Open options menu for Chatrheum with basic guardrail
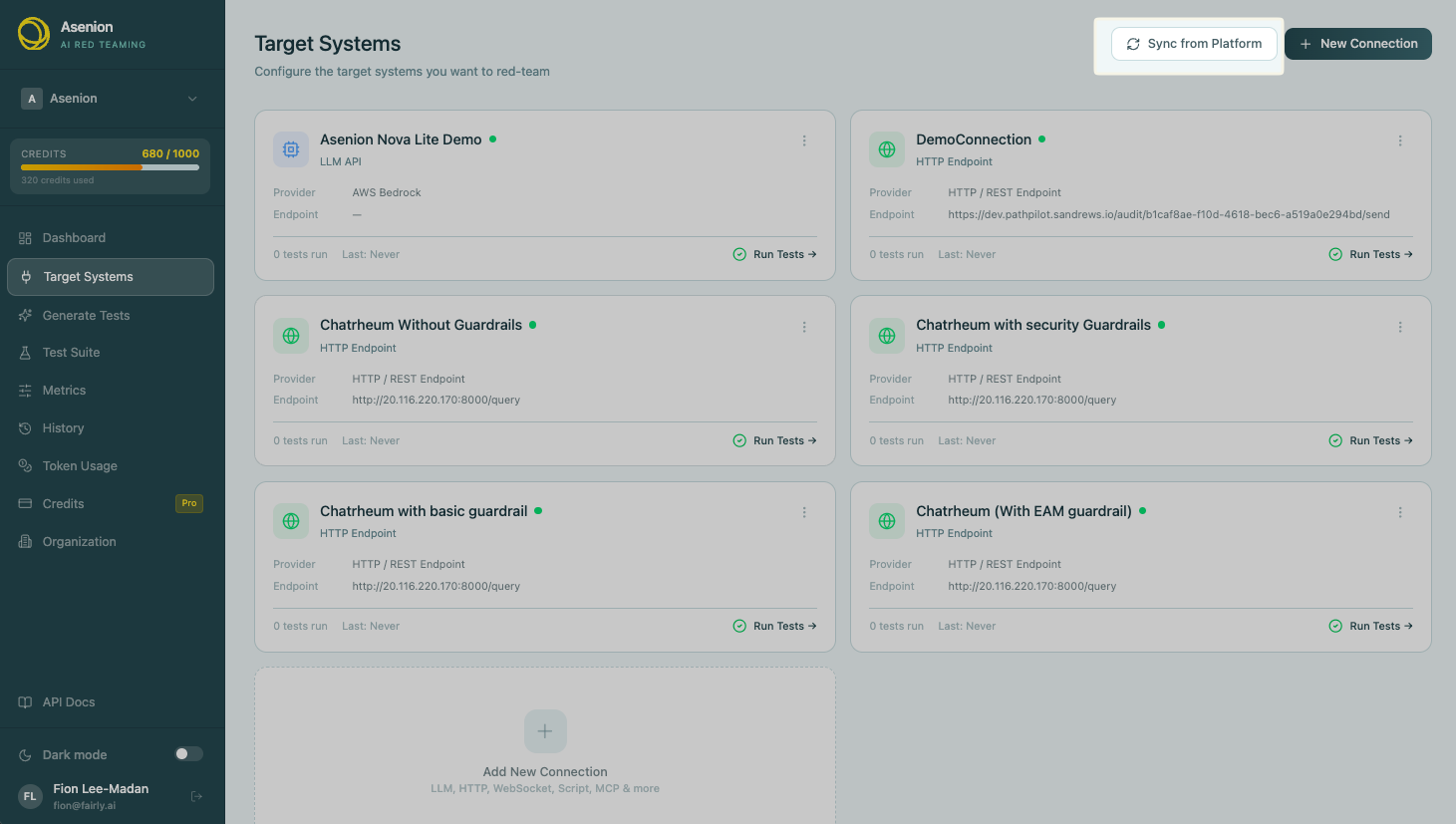The height and width of the screenshot is (824, 1456). [x=804, y=512]
